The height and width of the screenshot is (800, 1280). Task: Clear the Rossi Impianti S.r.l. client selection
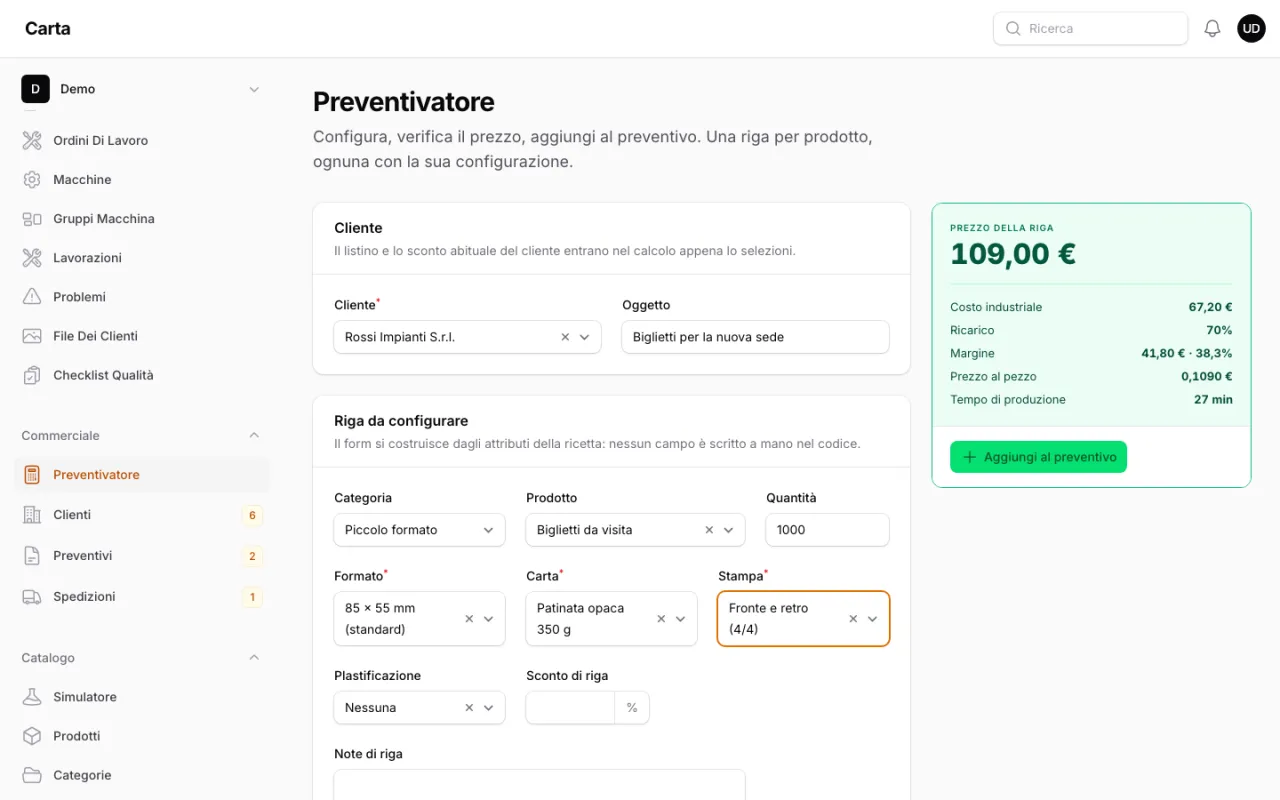click(x=565, y=338)
